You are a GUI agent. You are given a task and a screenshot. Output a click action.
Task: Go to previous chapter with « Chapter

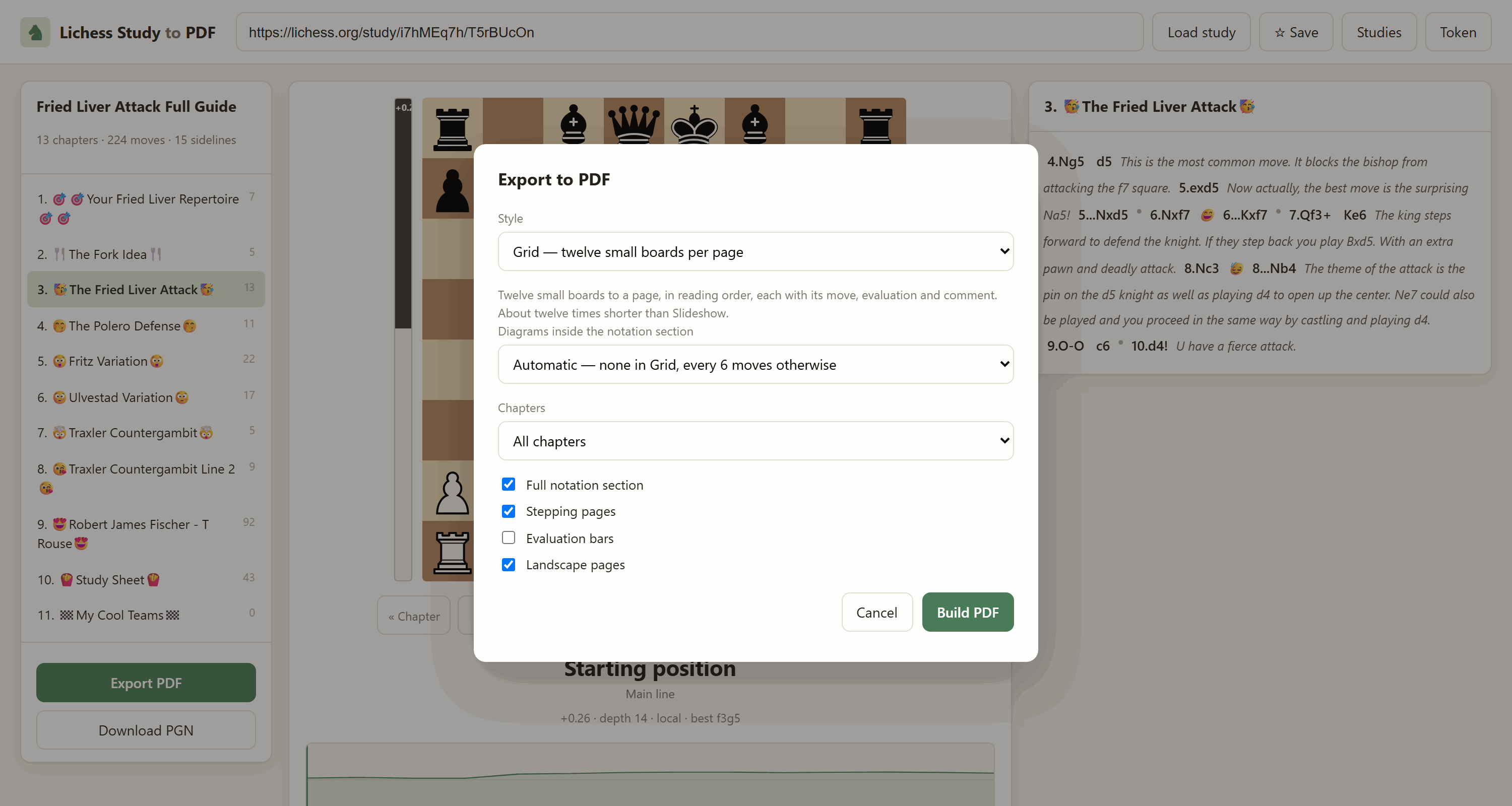click(414, 616)
